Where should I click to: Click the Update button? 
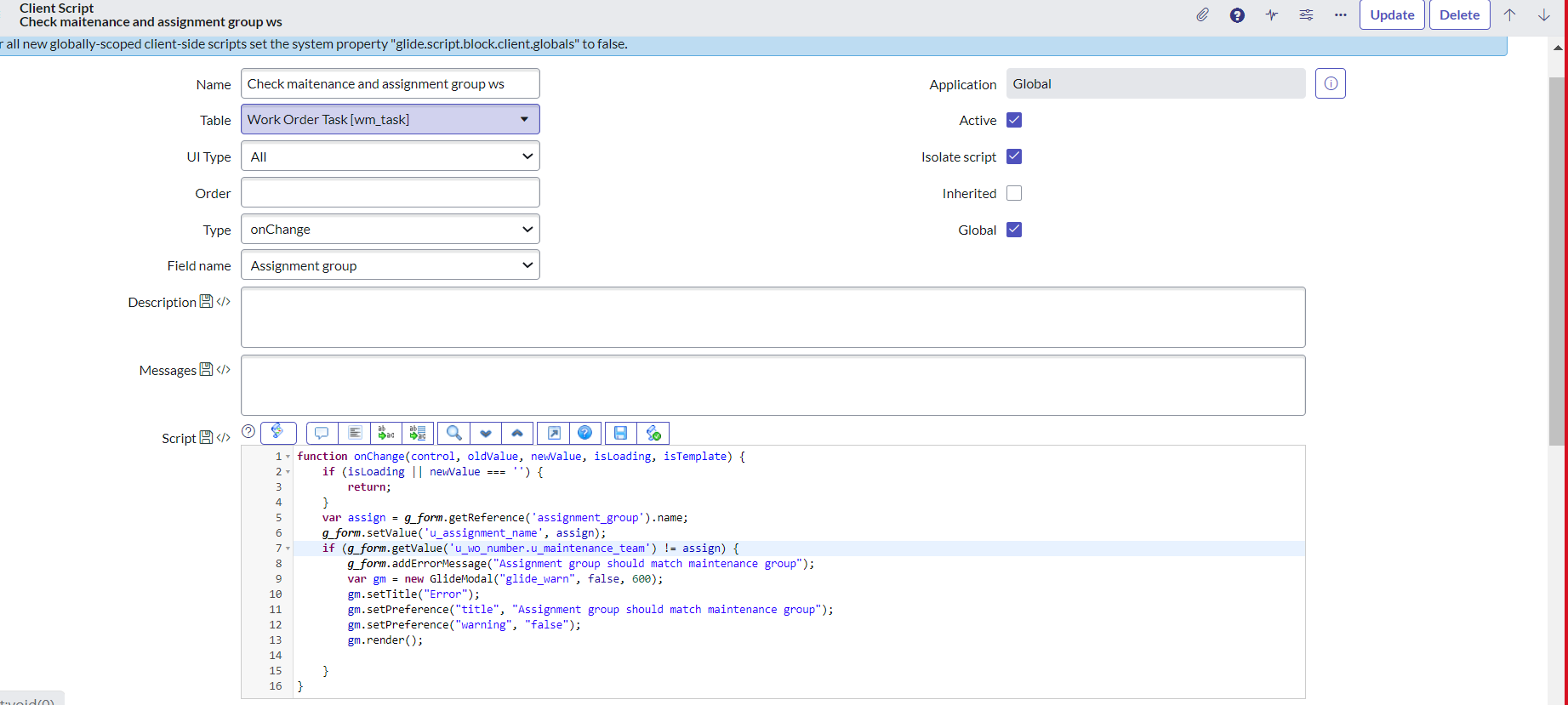[1391, 14]
